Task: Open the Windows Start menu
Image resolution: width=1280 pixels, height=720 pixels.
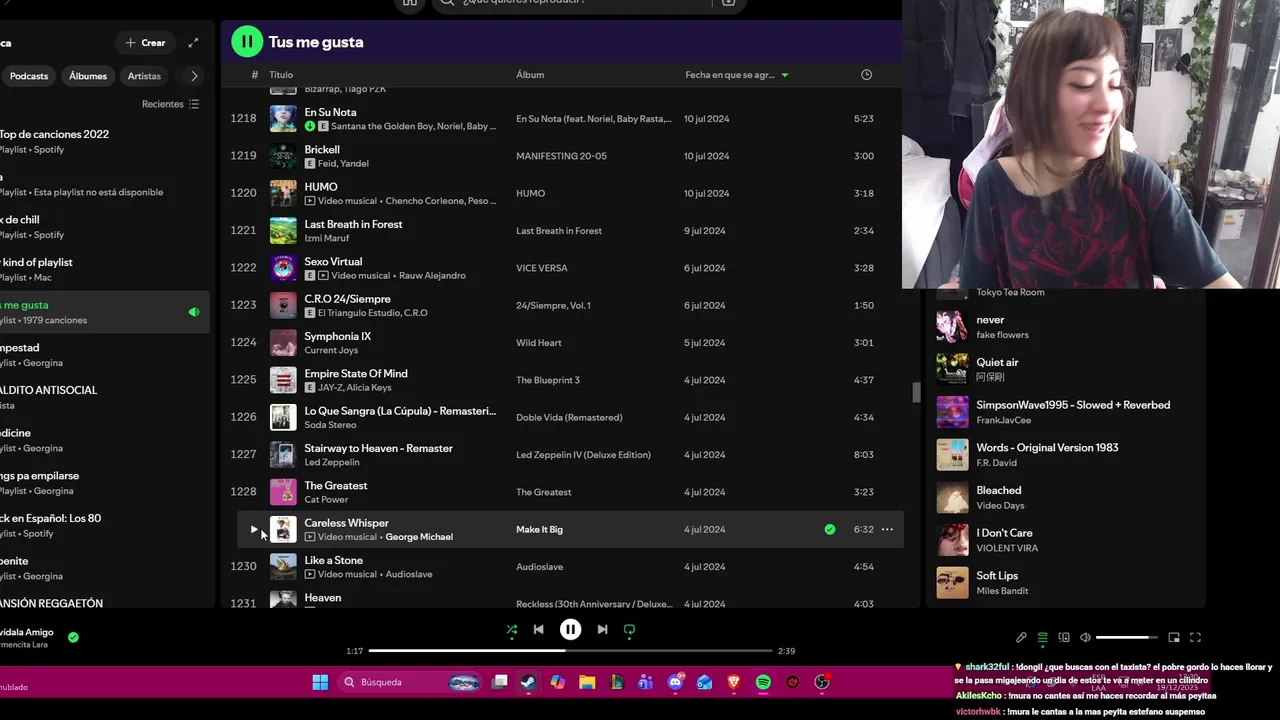Action: click(320, 682)
